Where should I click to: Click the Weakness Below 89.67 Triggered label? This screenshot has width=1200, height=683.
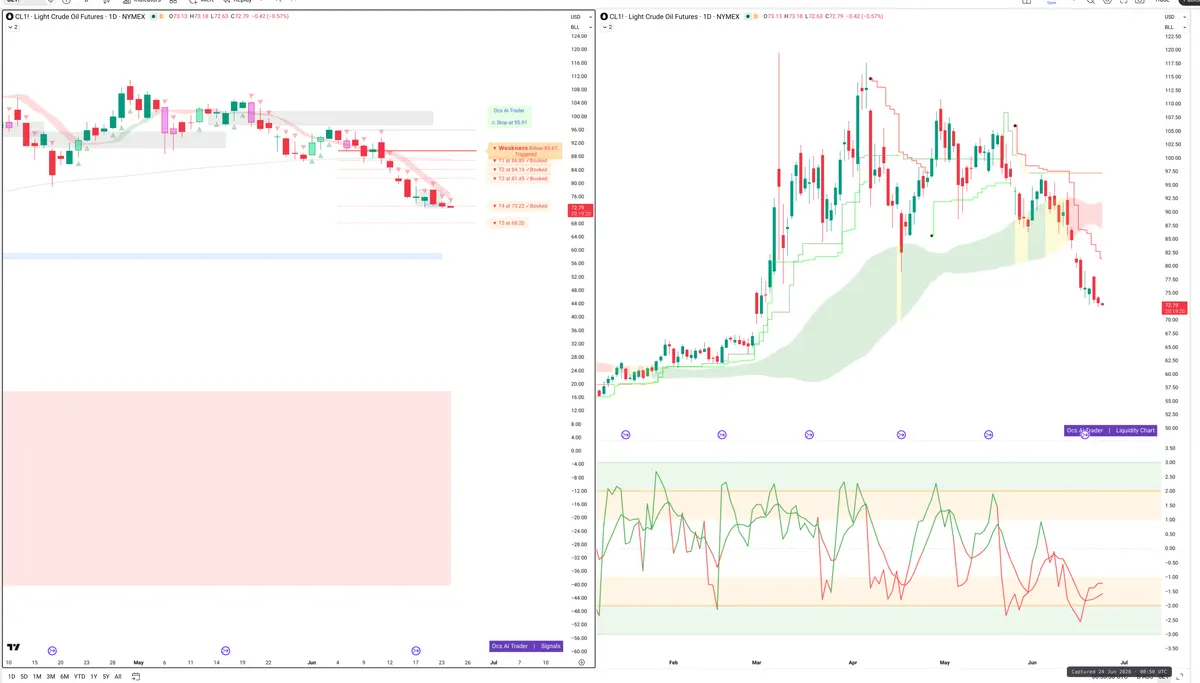(524, 150)
